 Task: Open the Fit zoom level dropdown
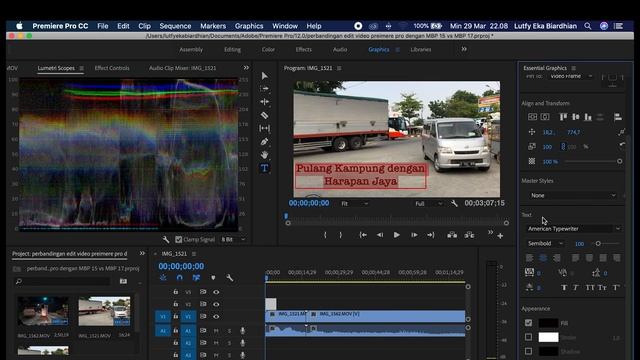[354, 203]
